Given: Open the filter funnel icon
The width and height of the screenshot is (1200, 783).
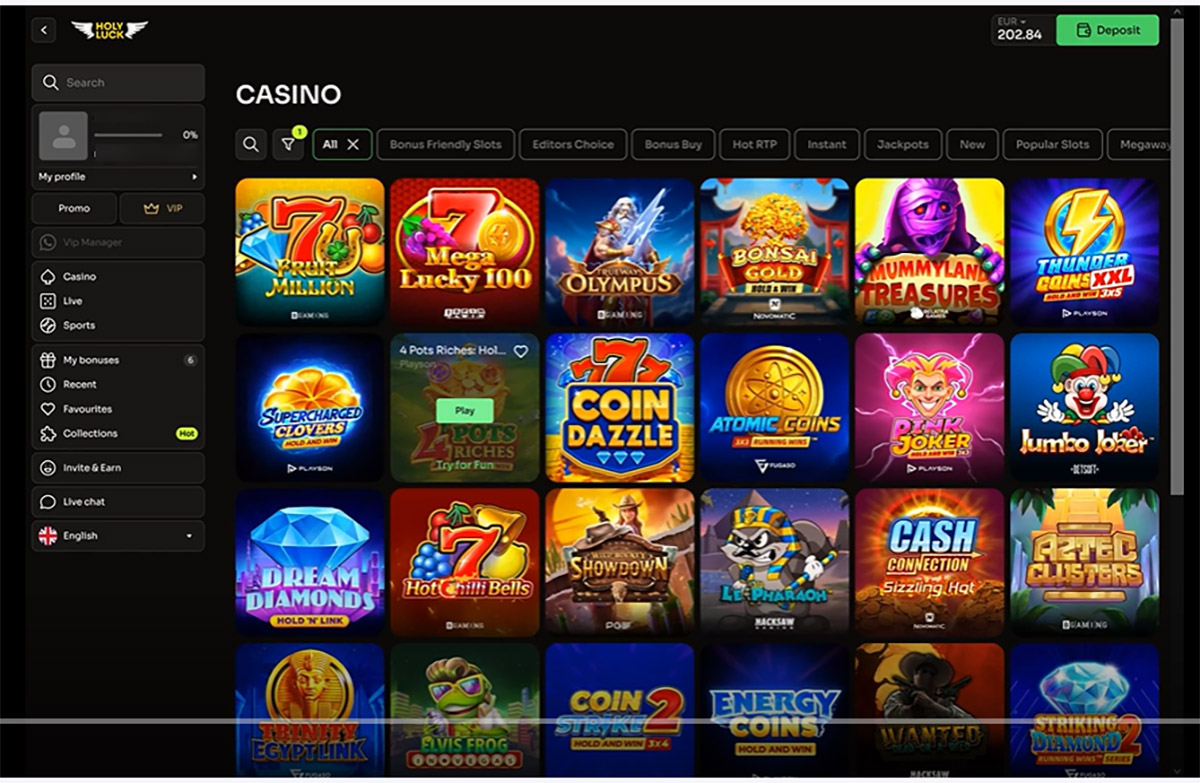Looking at the screenshot, I should pyautogui.click(x=288, y=144).
